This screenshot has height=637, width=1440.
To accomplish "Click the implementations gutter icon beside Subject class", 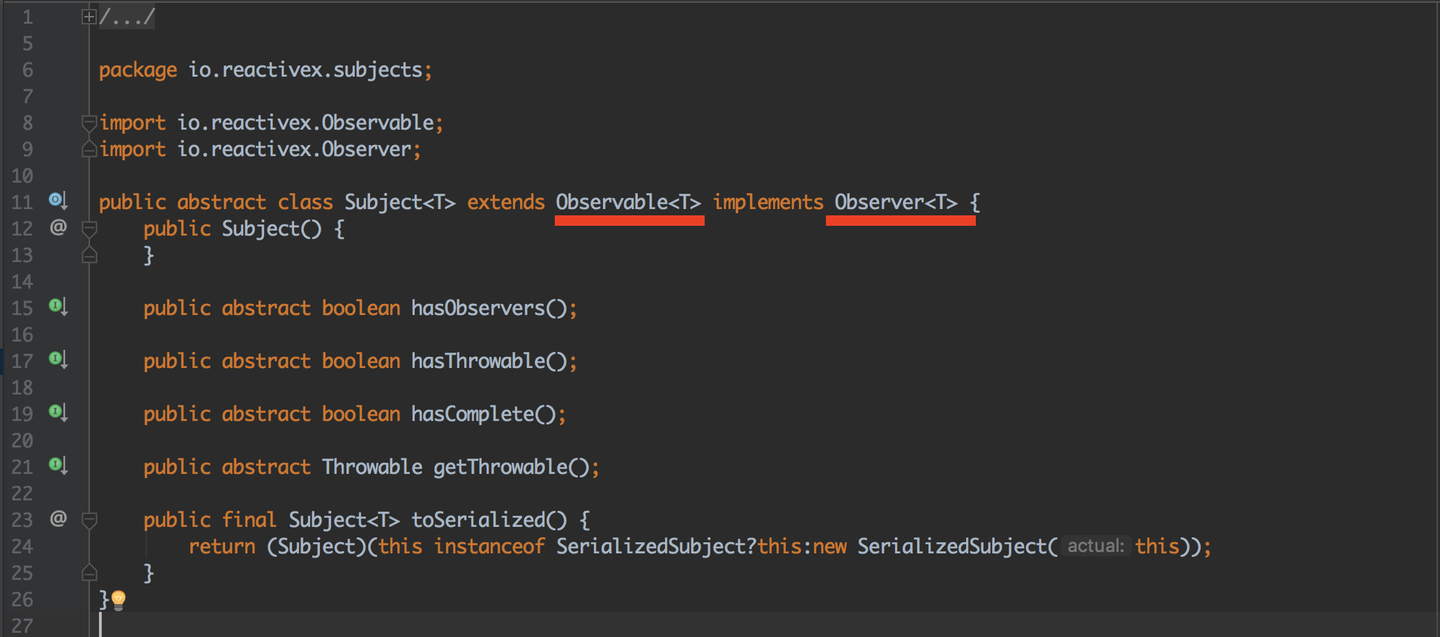I will pyautogui.click(x=58, y=202).
